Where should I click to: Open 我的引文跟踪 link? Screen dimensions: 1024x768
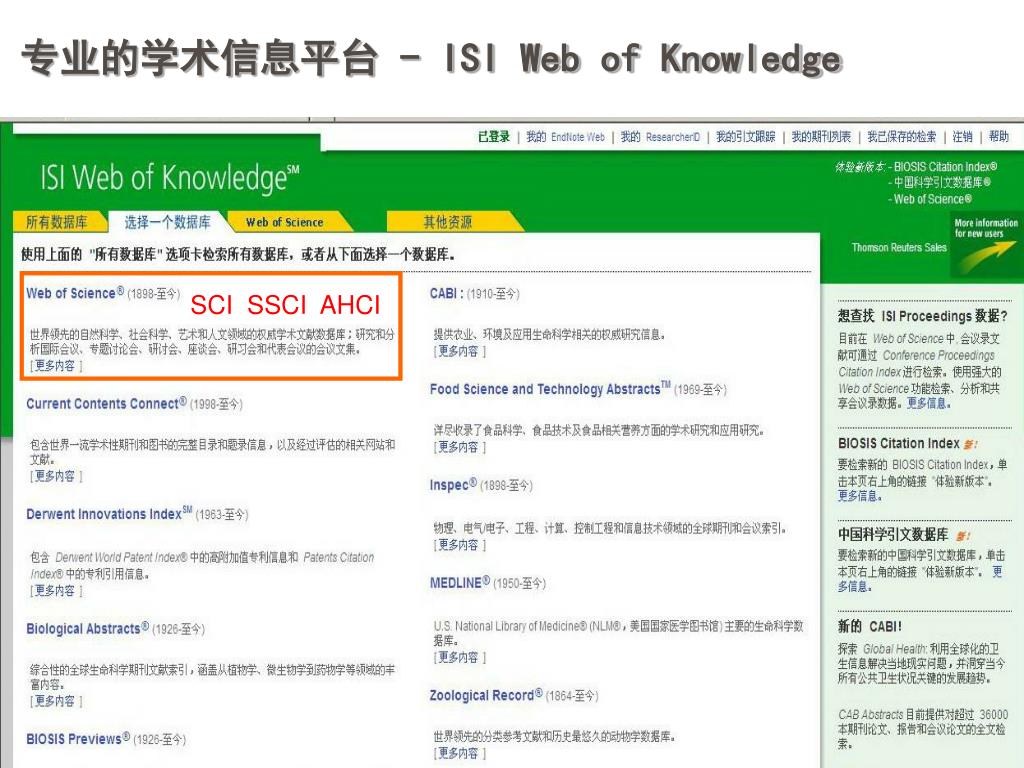click(x=745, y=136)
